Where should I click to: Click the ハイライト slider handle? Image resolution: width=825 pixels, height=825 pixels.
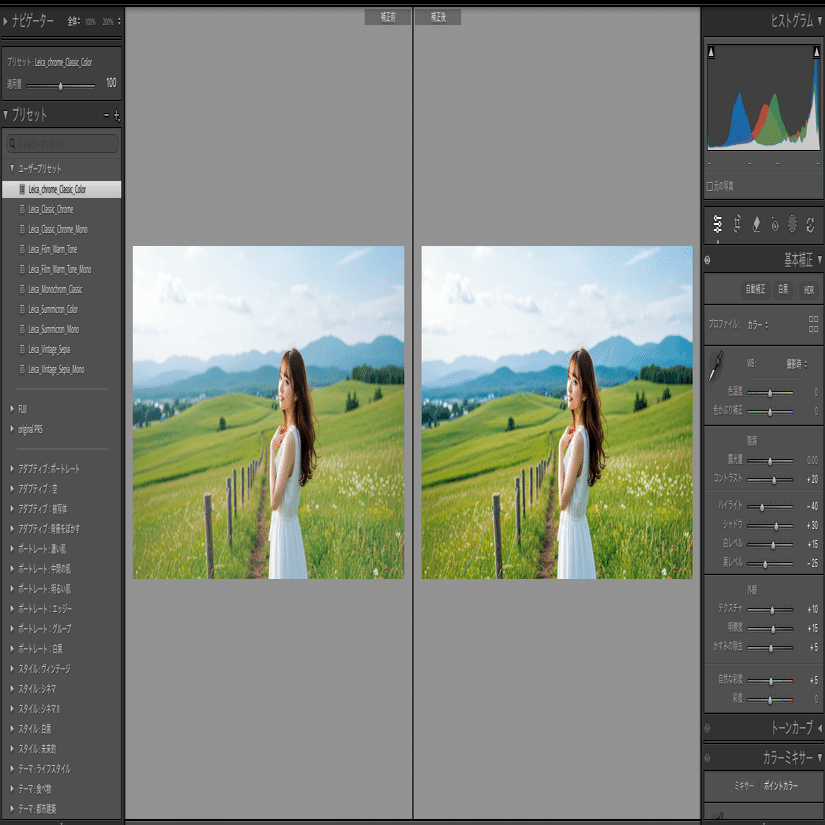(762, 507)
